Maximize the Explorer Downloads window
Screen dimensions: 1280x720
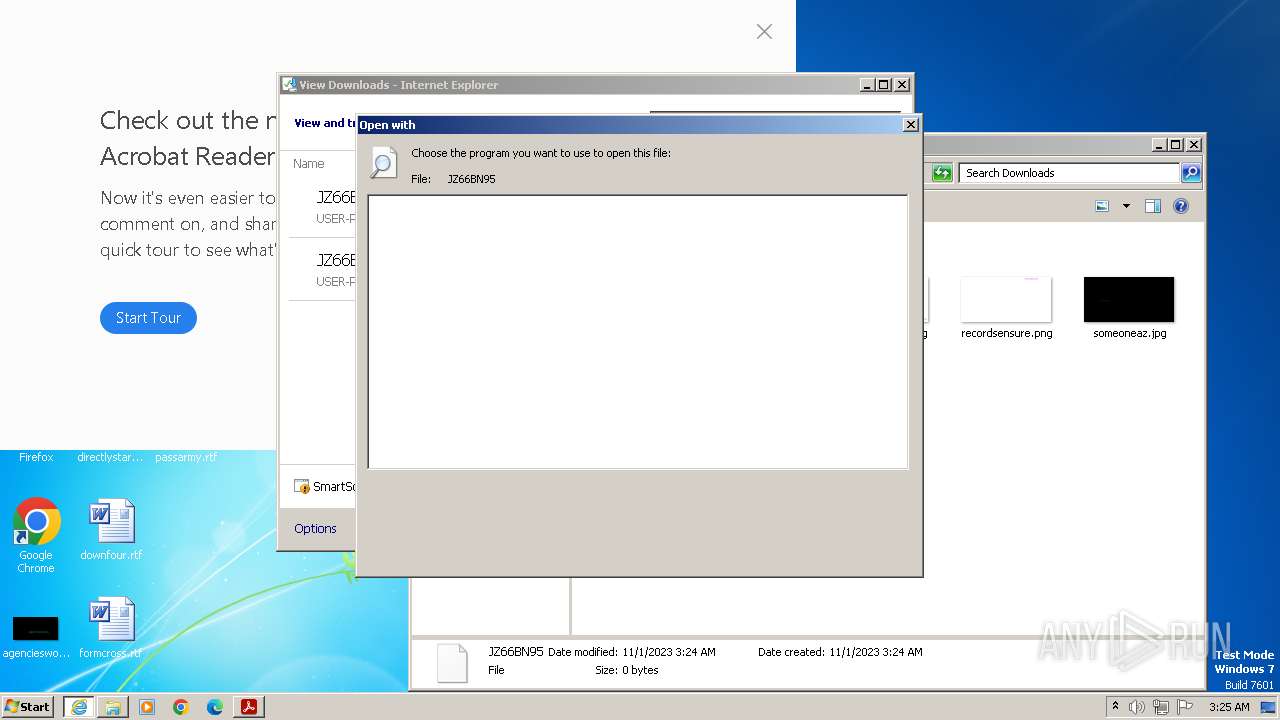click(1176, 145)
